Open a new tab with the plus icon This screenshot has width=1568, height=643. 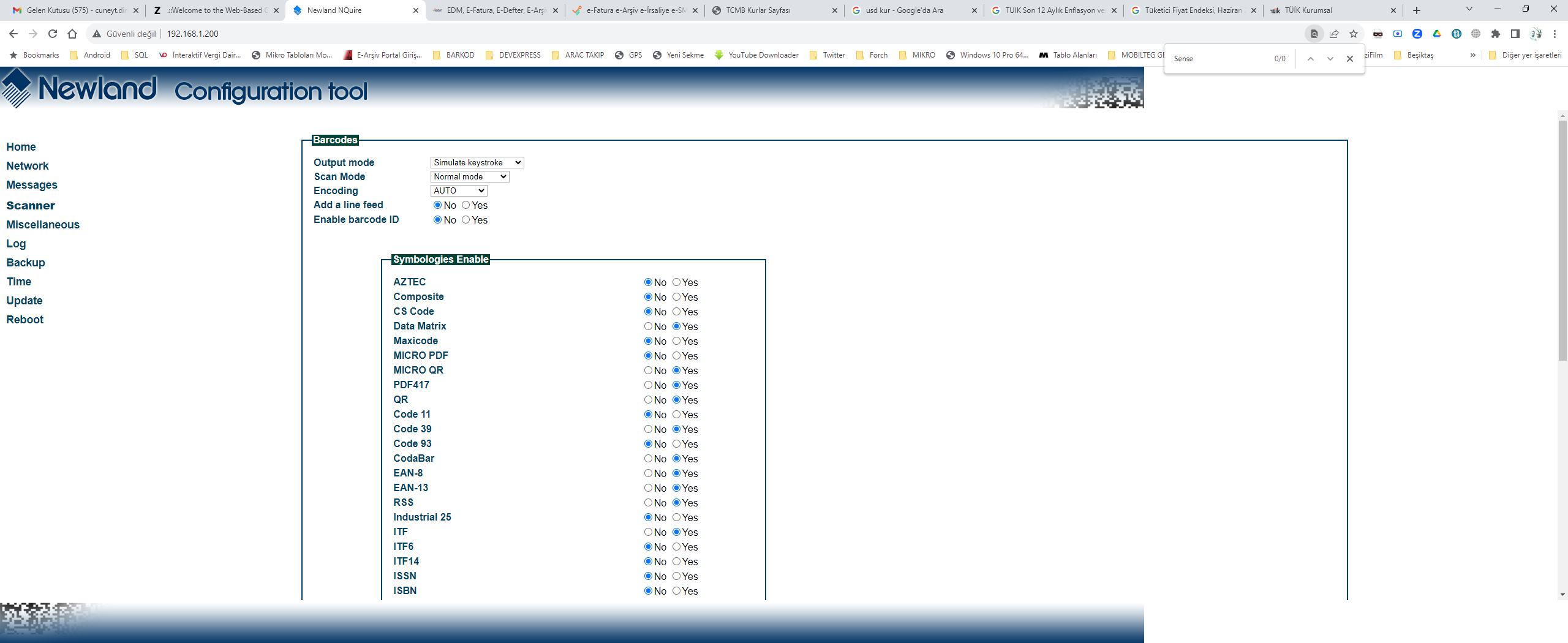coord(1417,10)
